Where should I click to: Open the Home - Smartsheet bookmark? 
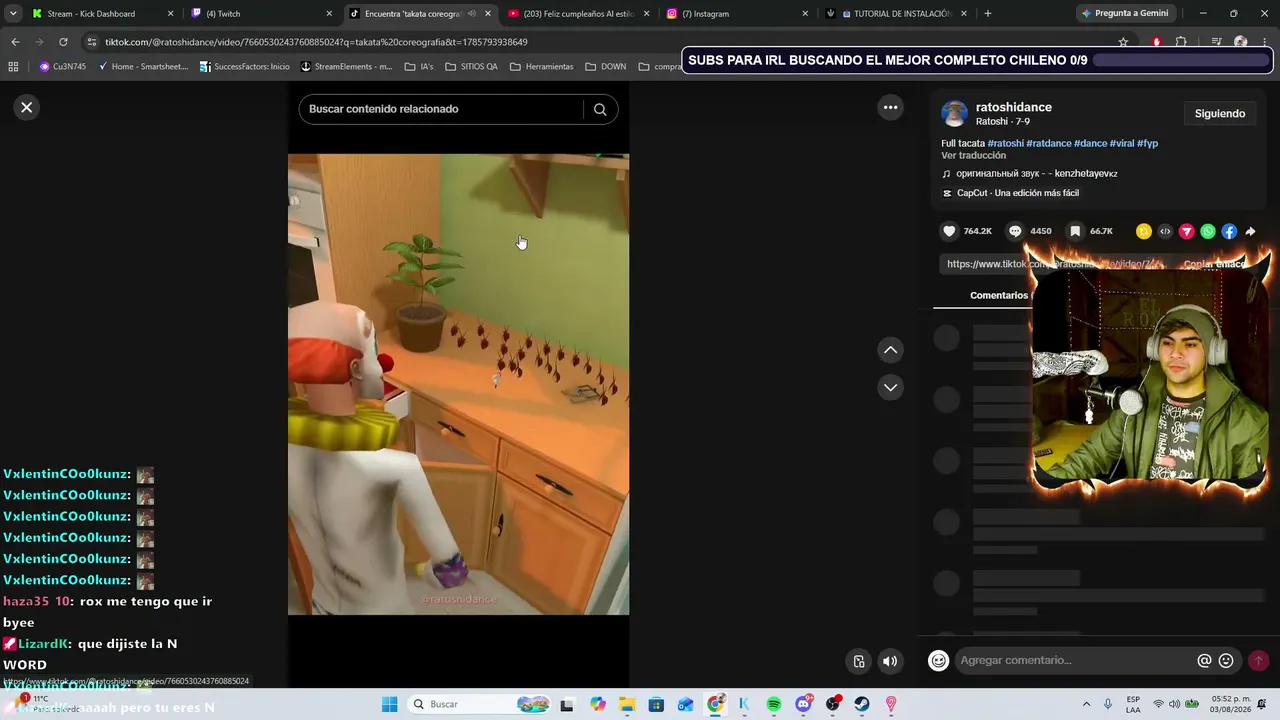[x=143, y=67]
